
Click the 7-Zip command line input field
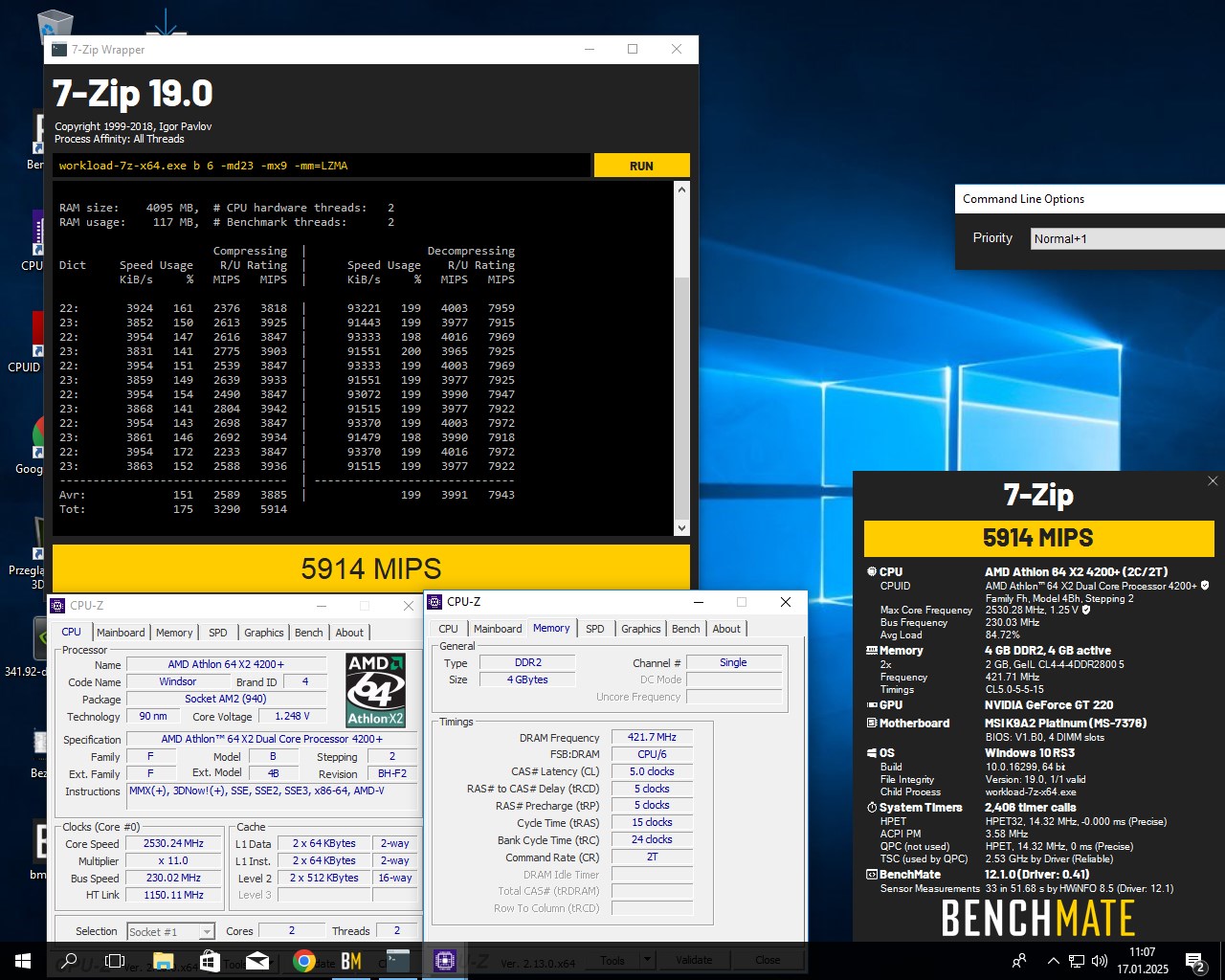tap(321, 166)
